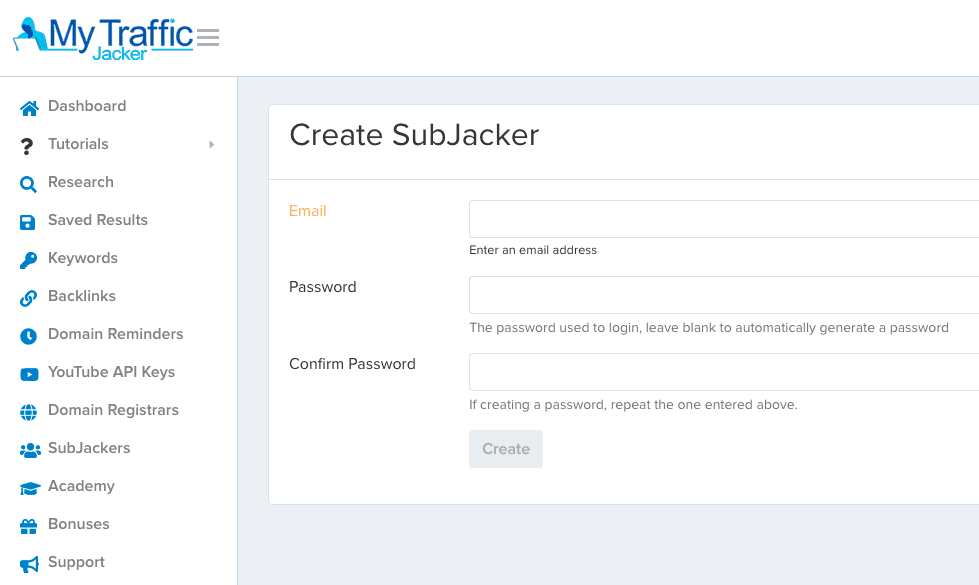Click the Saved Results floppy disk icon
979x585 pixels.
pos(27,222)
